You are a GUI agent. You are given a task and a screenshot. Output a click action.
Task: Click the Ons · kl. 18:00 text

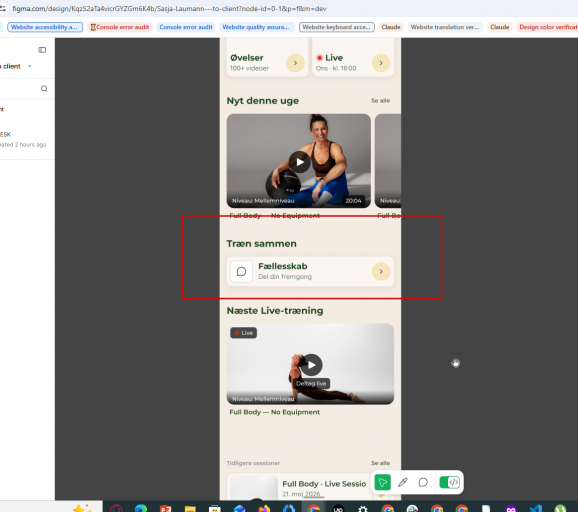(336, 68)
